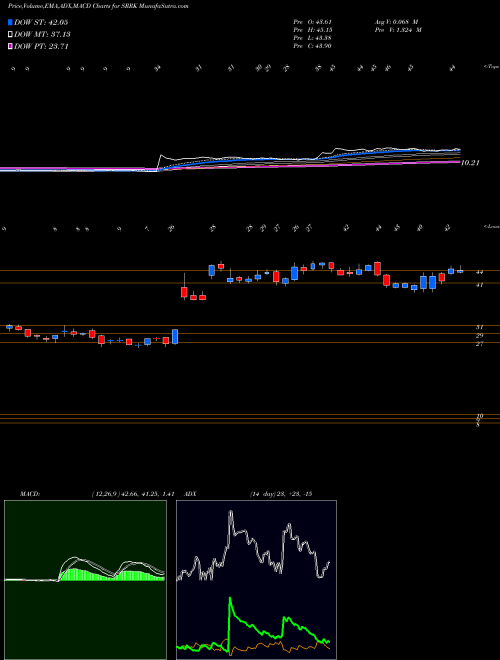Click the 'Pre C: 43.90' value
This screenshot has height=660, width=500.
(313, 46)
